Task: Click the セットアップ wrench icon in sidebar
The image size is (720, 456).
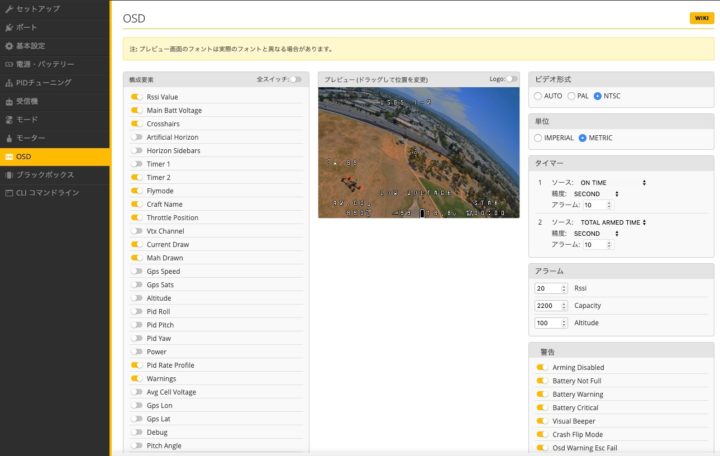Action: tap(10, 9)
